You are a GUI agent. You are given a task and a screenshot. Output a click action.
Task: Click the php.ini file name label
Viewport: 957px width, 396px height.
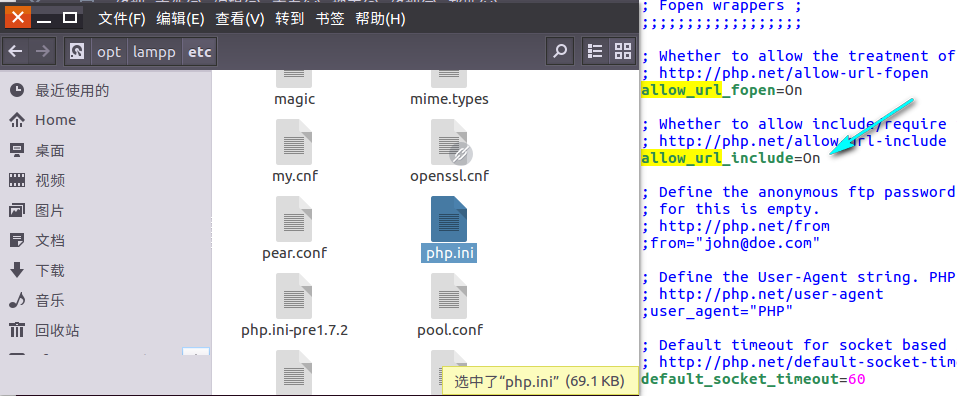point(449,253)
